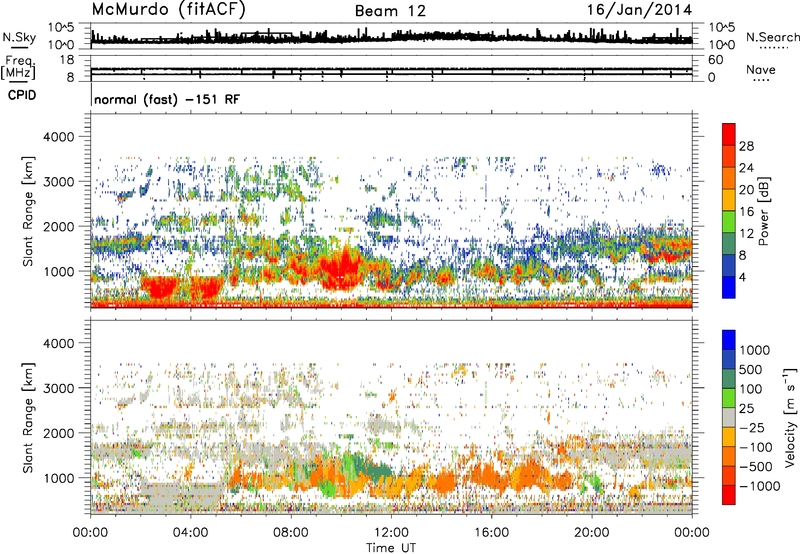Click the gray segment of velocity colorbar
Image resolution: width=800 pixels, height=554 pixels.
pos(729,418)
